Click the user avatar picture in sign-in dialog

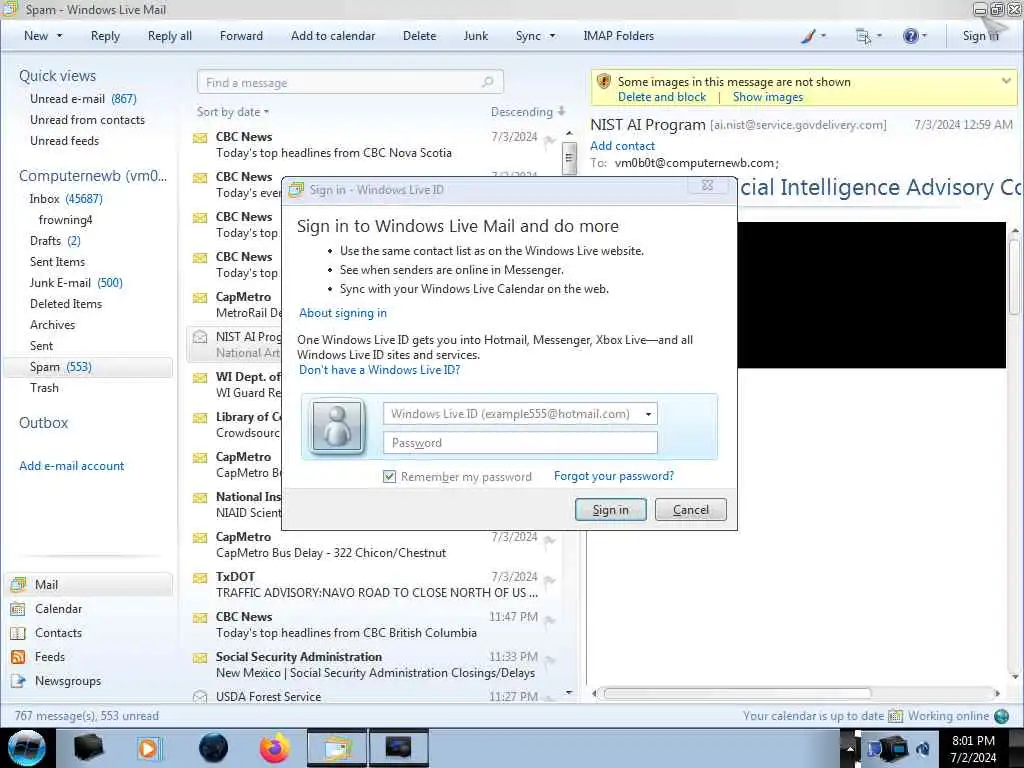pos(337,426)
